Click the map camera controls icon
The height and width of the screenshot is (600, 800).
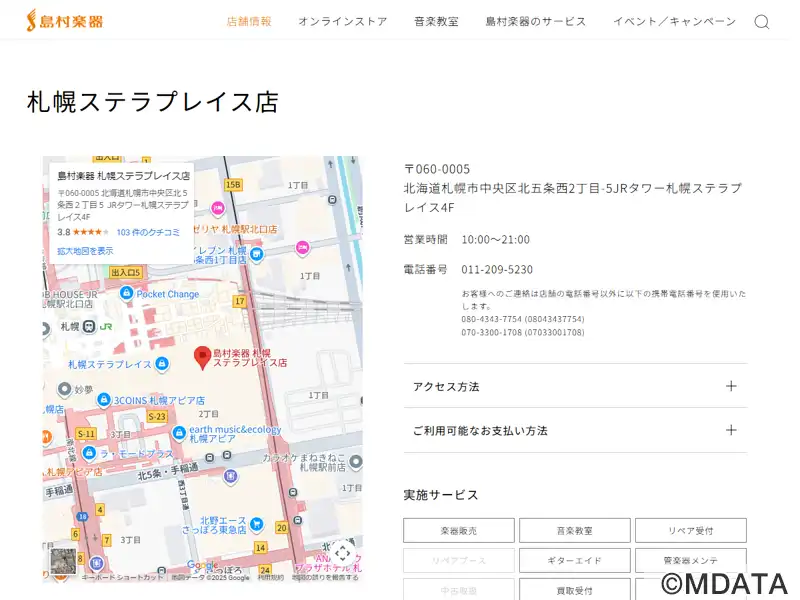click(x=342, y=553)
